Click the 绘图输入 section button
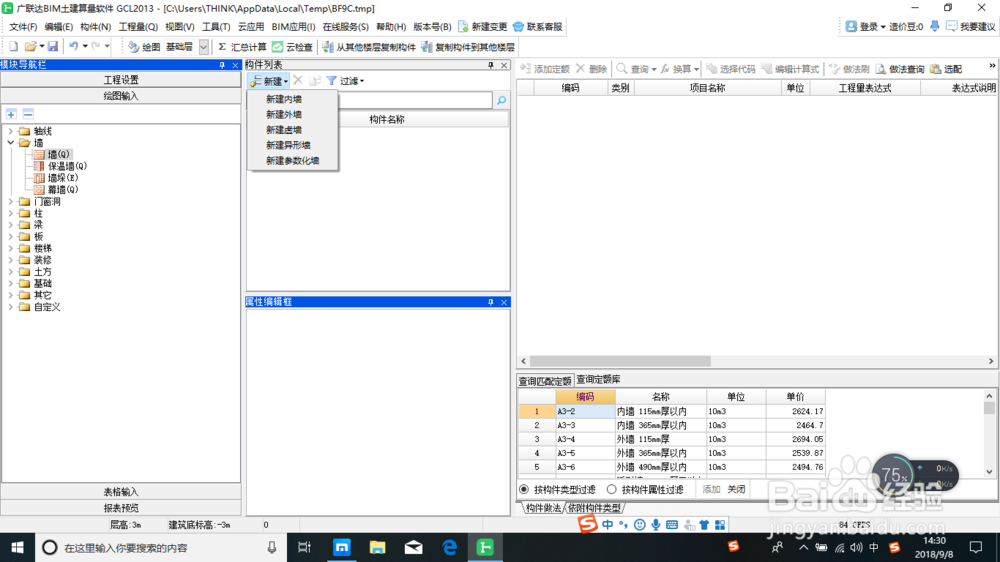 tap(121, 96)
